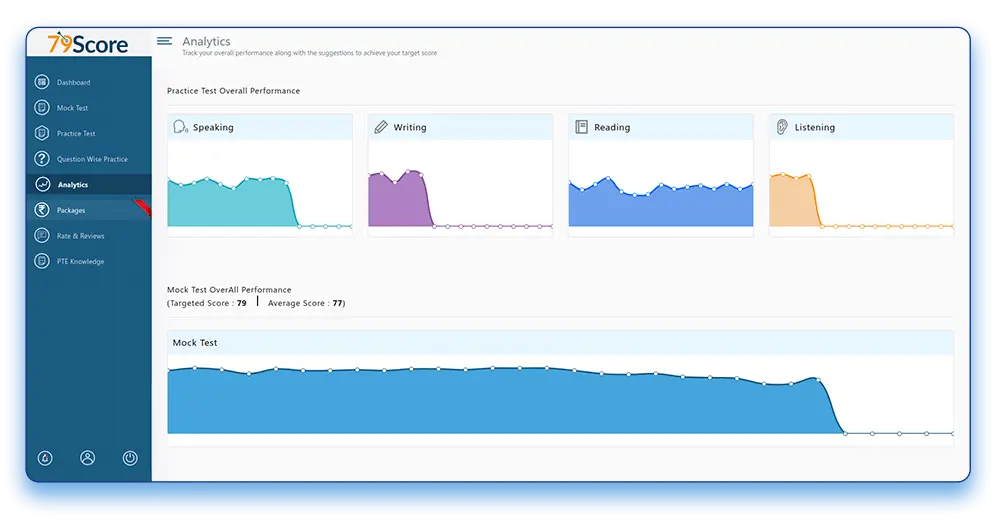Click the Speaking head icon
This screenshot has width=999, height=524.
180,127
